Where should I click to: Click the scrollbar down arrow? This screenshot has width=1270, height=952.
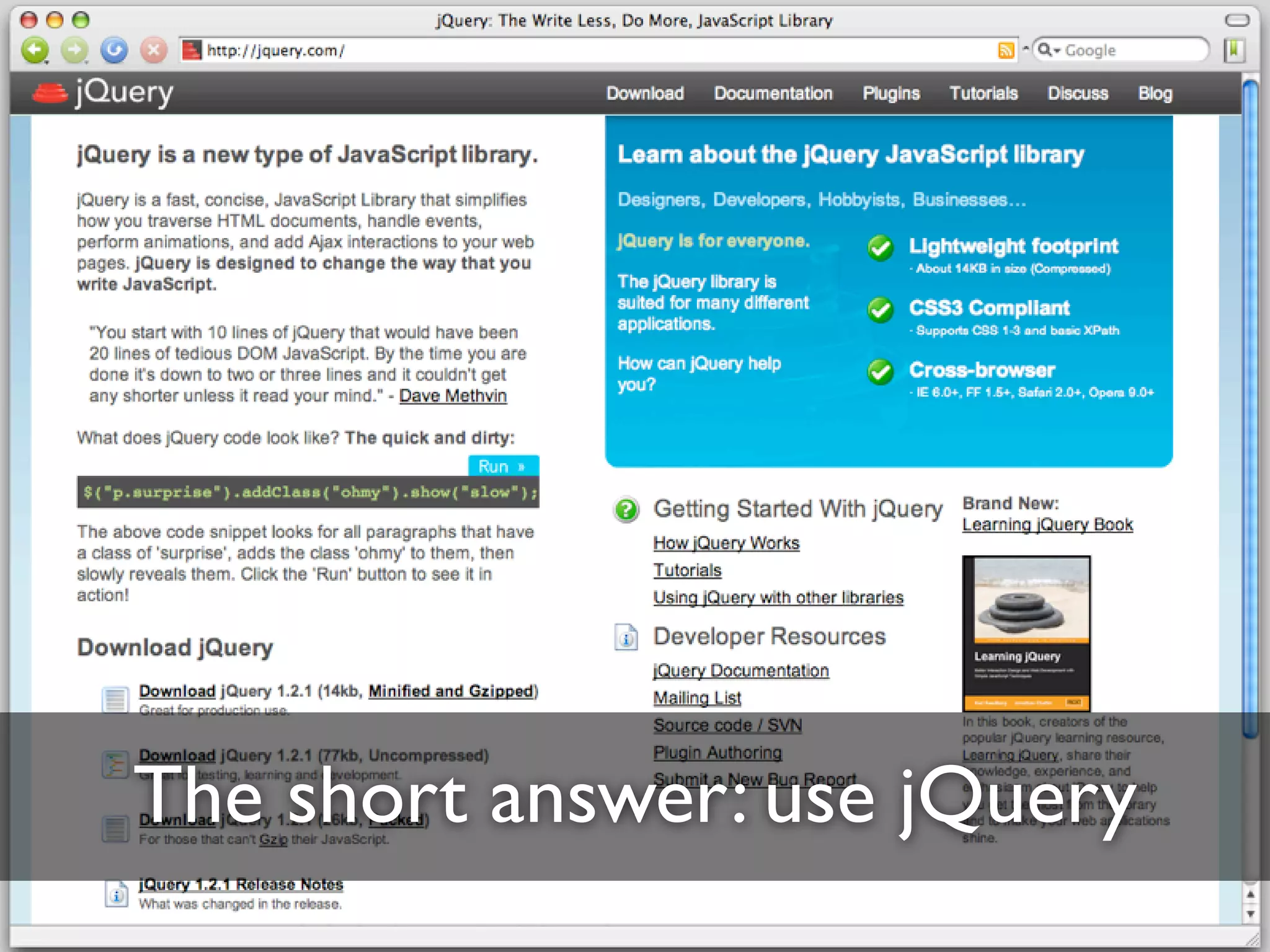[x=1250, y=914]
